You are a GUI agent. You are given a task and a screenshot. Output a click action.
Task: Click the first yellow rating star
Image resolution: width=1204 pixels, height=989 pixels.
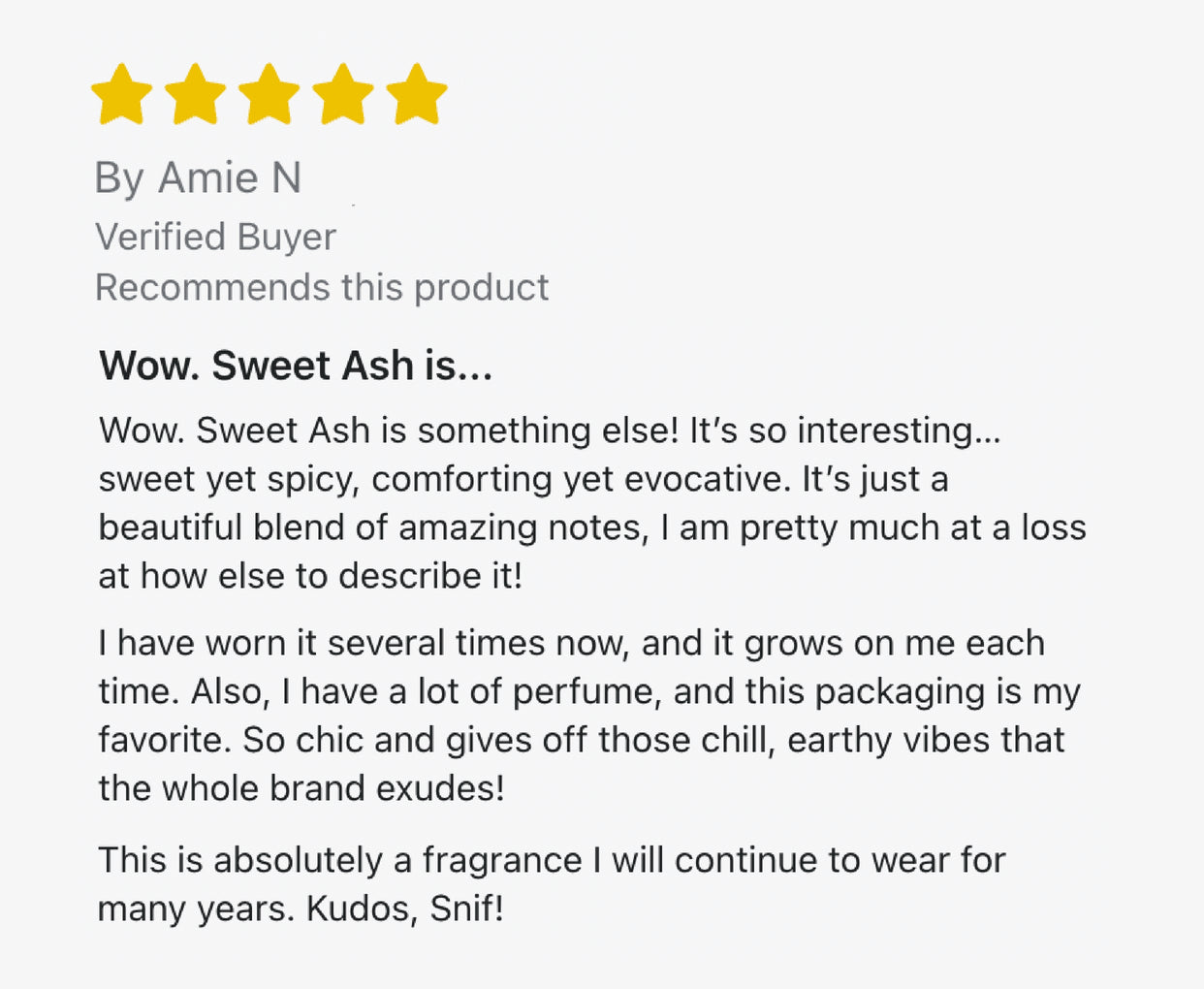121,95
